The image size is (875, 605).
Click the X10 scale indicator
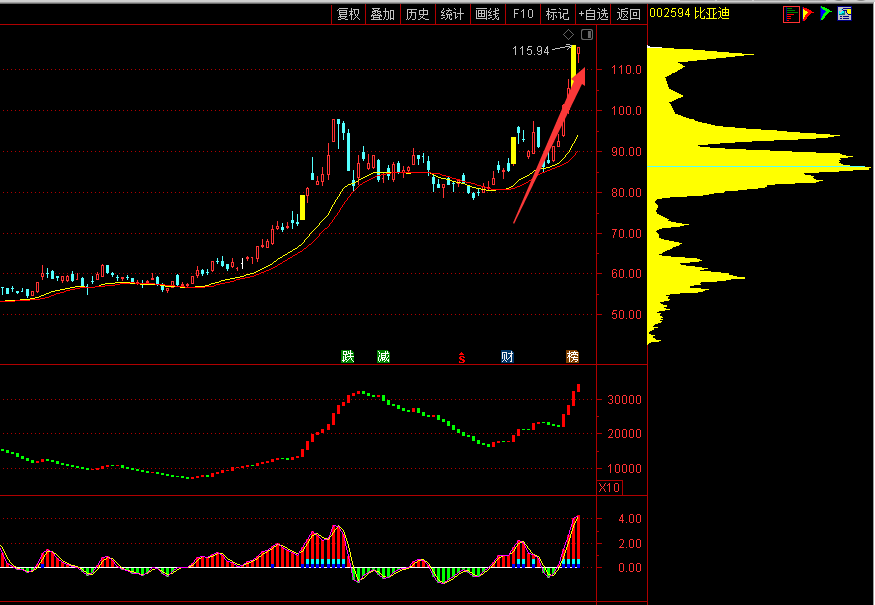coord(609,487)
